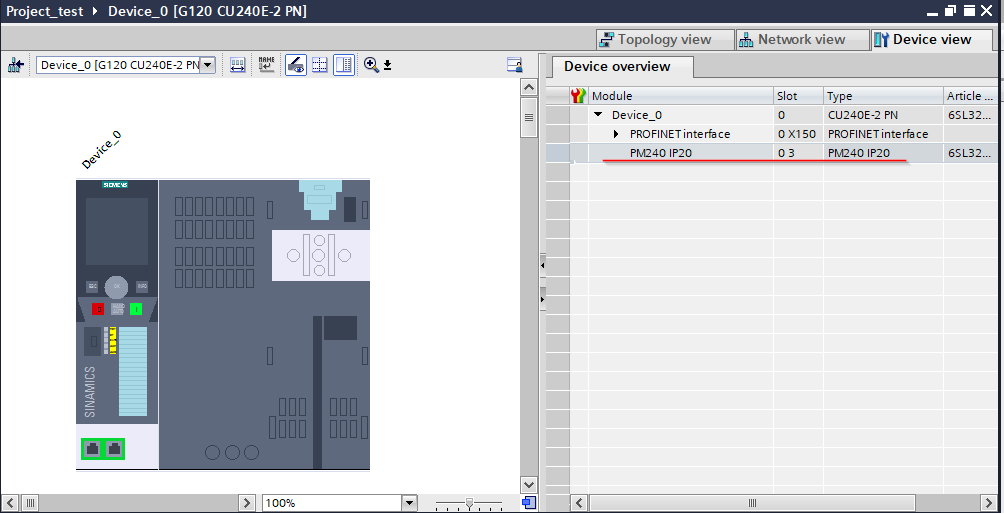Click the Device_0 label above the drive
The height and width of the screenshot is (513, 1004).
tap(101, 150)
